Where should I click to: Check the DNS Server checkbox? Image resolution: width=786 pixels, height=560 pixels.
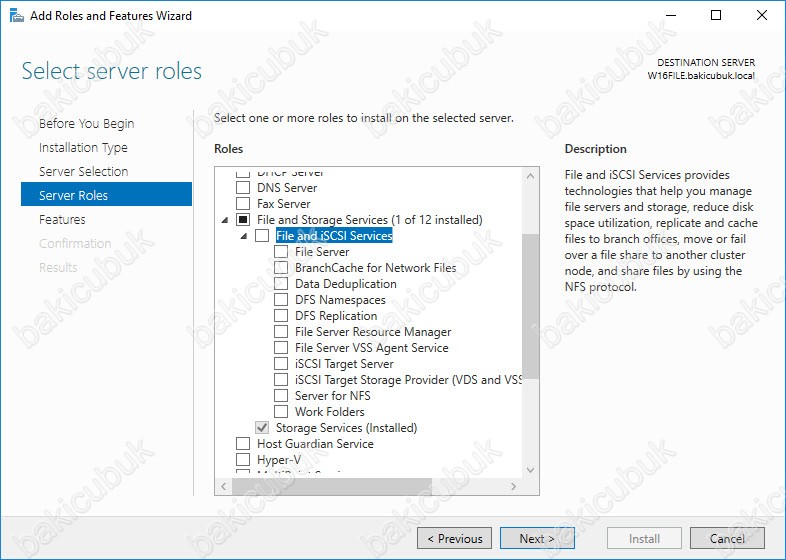(243, 188)
